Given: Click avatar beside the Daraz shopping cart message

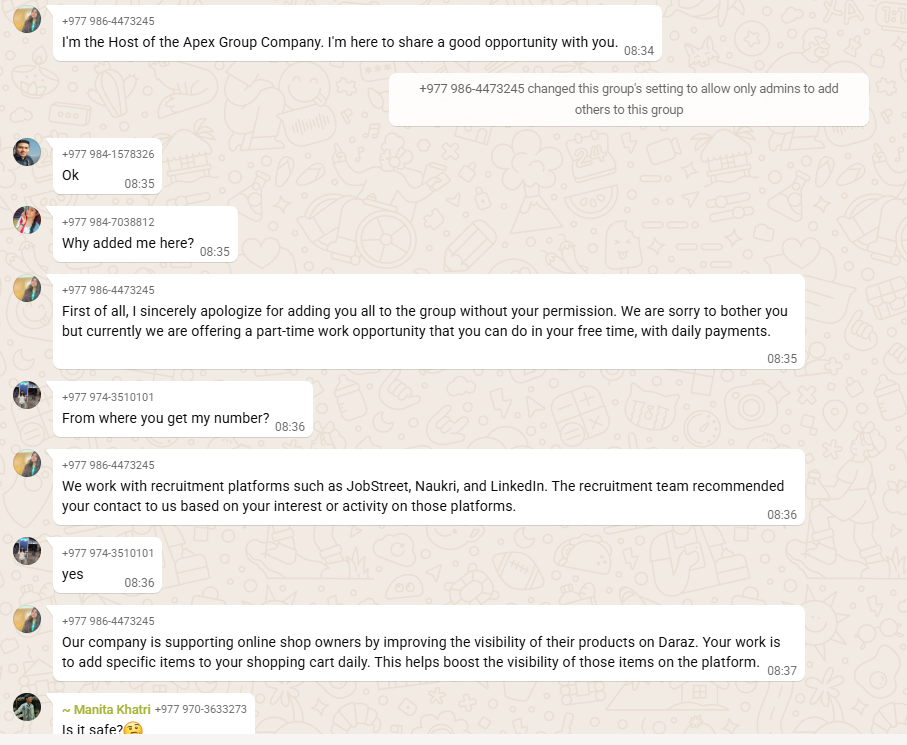Looking at the screenshot, I should [27, 619].
